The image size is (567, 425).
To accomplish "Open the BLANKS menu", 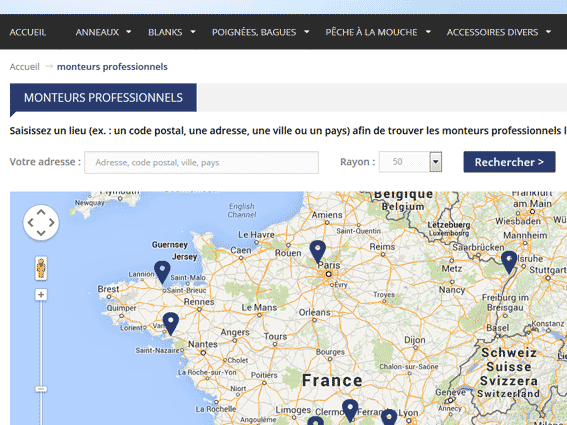I will coord(165,32).
